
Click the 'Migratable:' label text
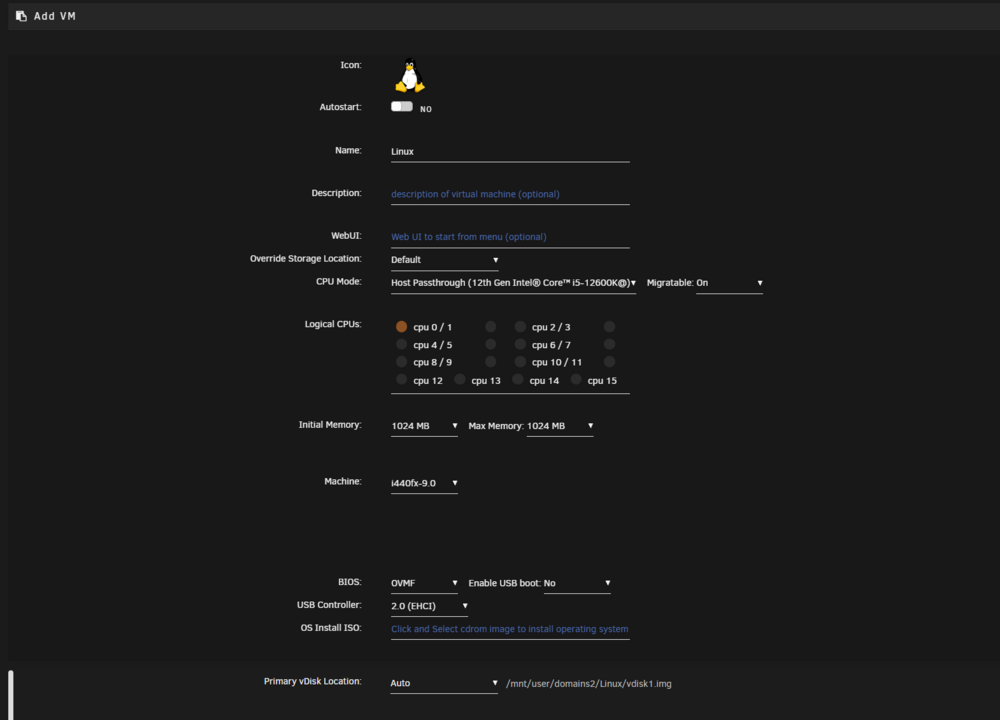click(670, 283)
